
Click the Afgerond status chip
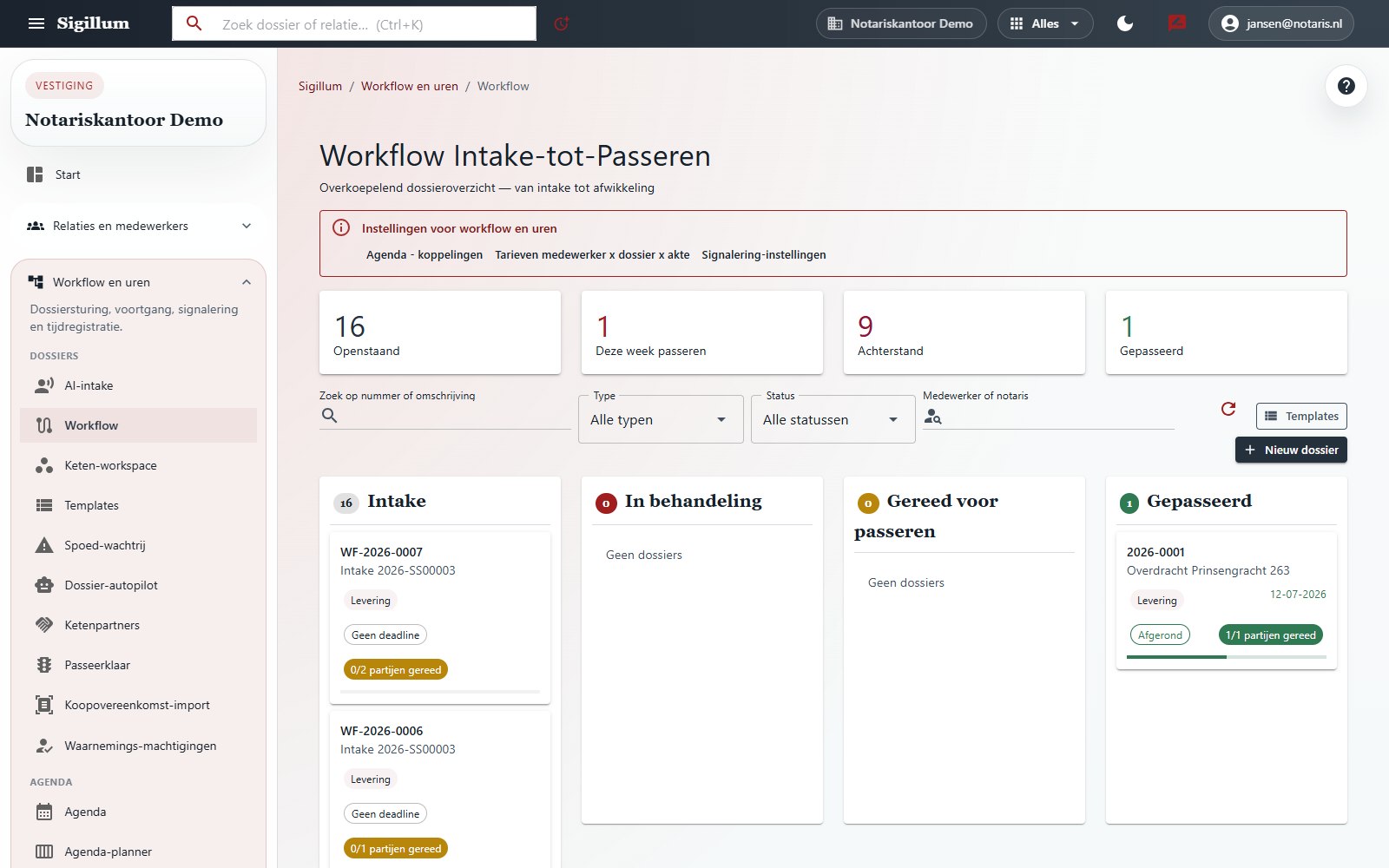point(1161,635)
